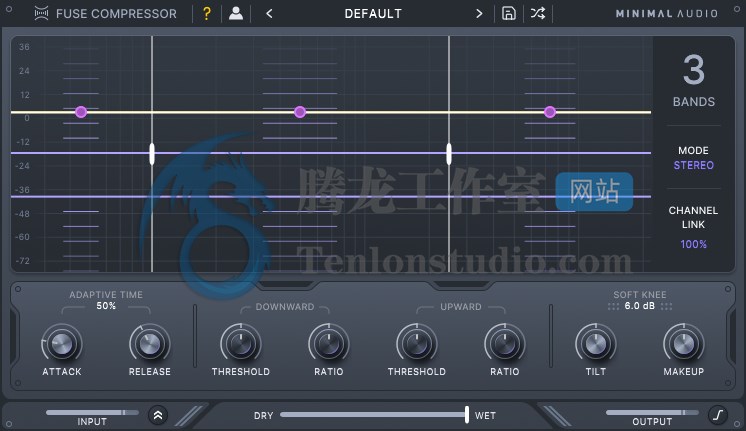
Task: Randomize preset with the shuffle icon
Action: point(538,13)
